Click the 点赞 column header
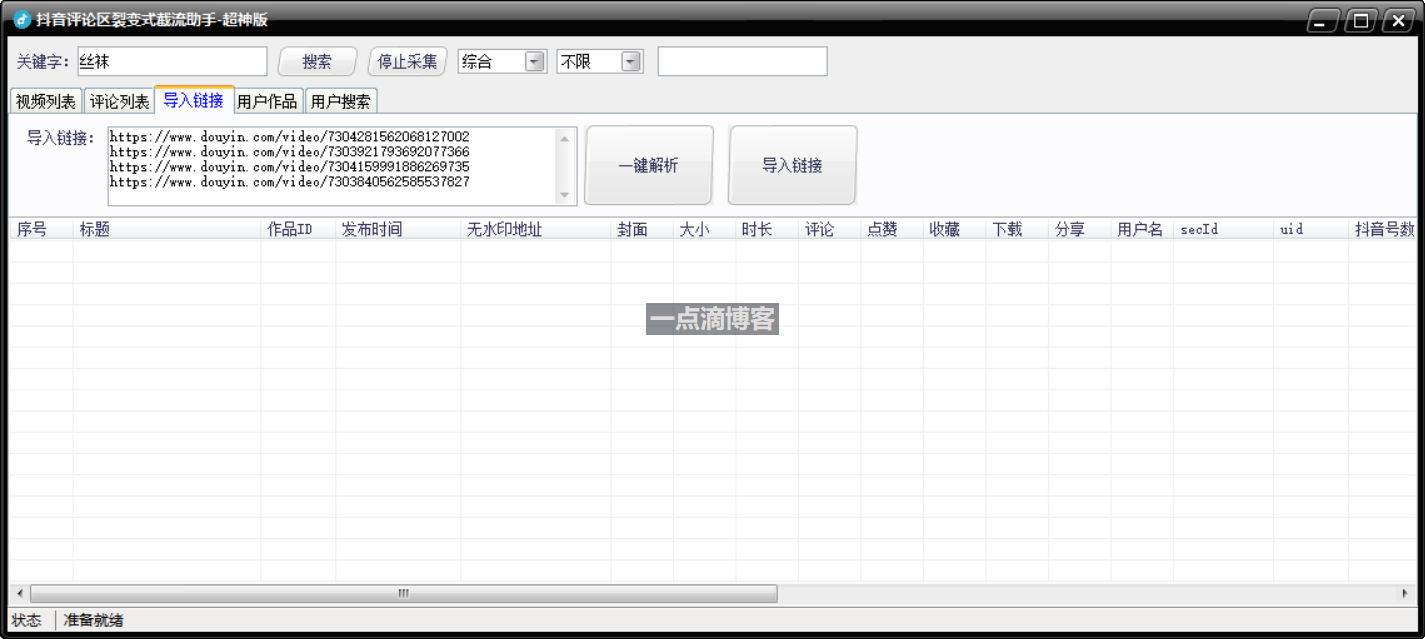Image resolution: width=1425 pixels, height=639 pixels. (892, 229)
